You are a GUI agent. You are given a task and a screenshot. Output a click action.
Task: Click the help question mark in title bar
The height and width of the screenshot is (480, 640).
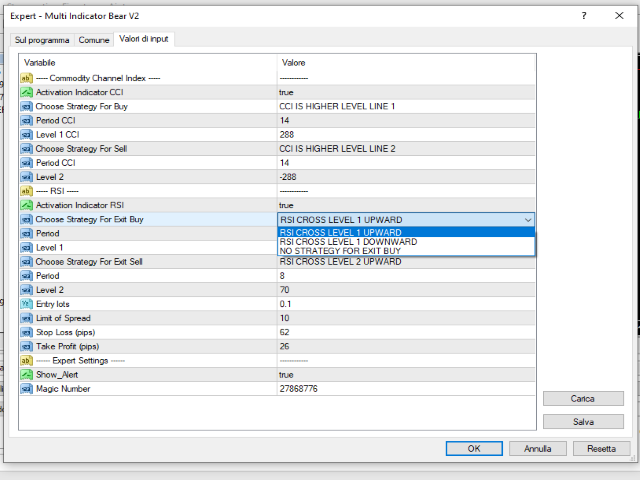(582, 17)
